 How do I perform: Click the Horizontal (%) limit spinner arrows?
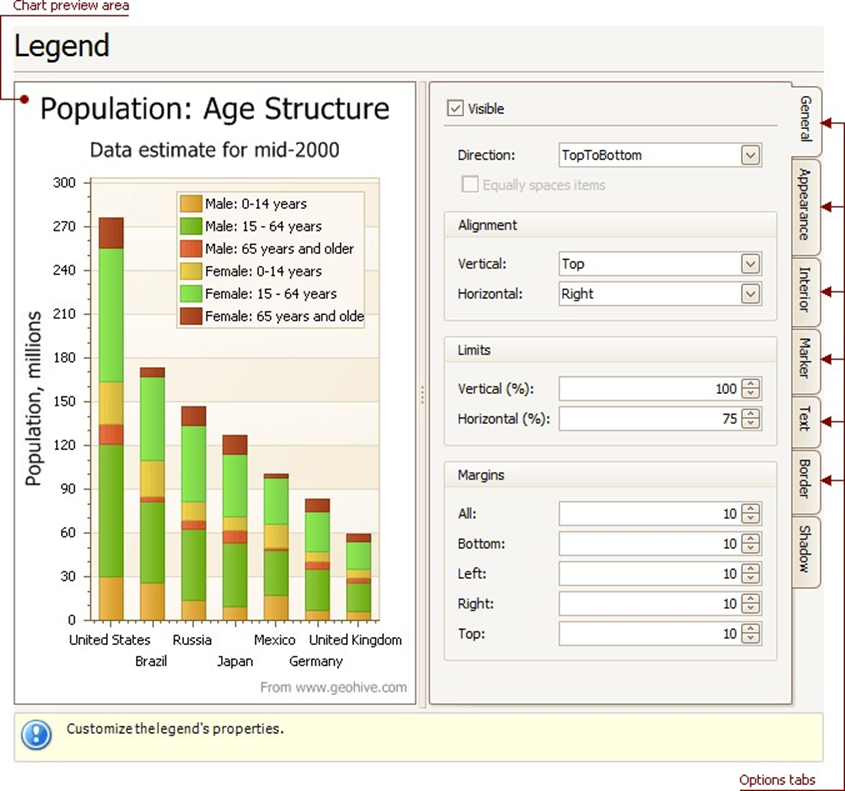[751, 419]
